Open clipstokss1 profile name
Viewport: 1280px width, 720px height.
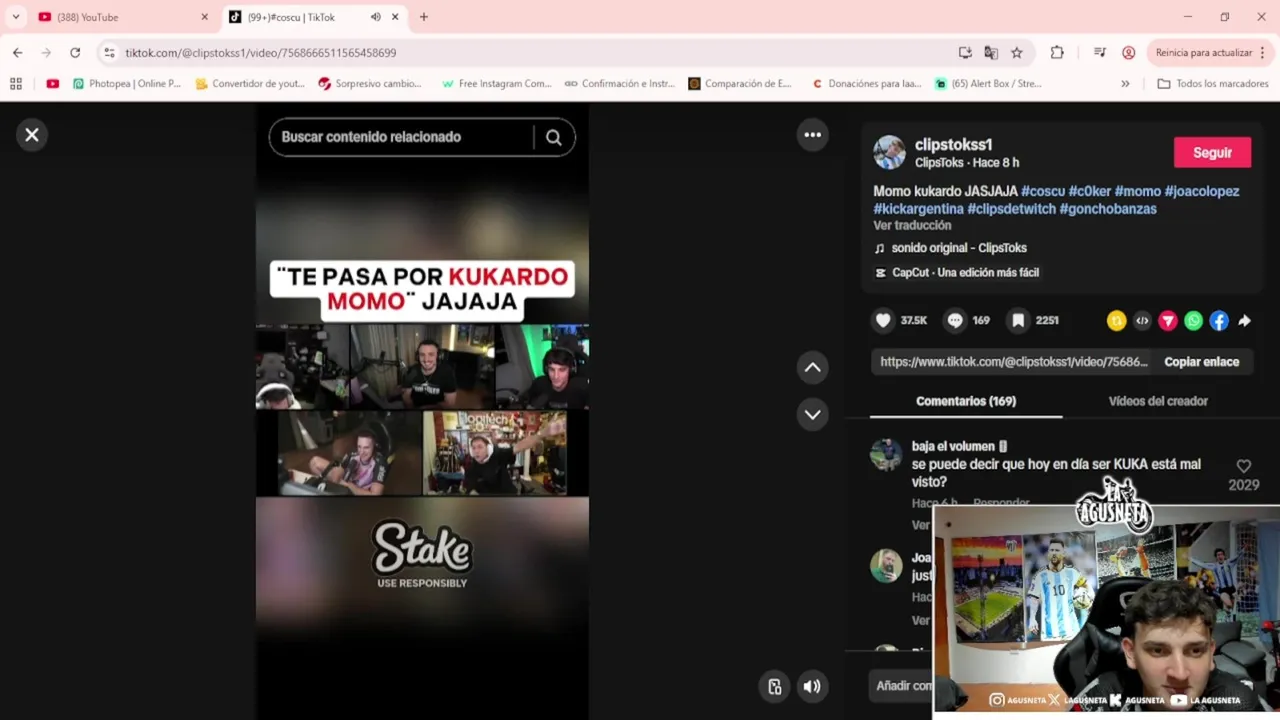954,145
